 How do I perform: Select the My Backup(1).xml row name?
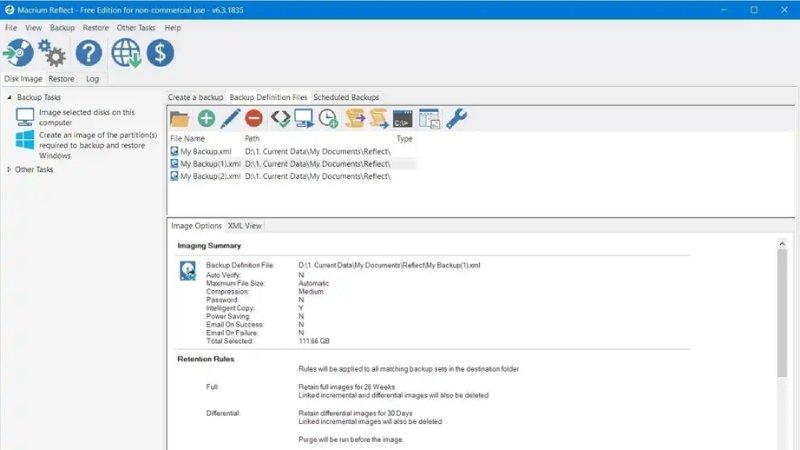pos(210,164)
